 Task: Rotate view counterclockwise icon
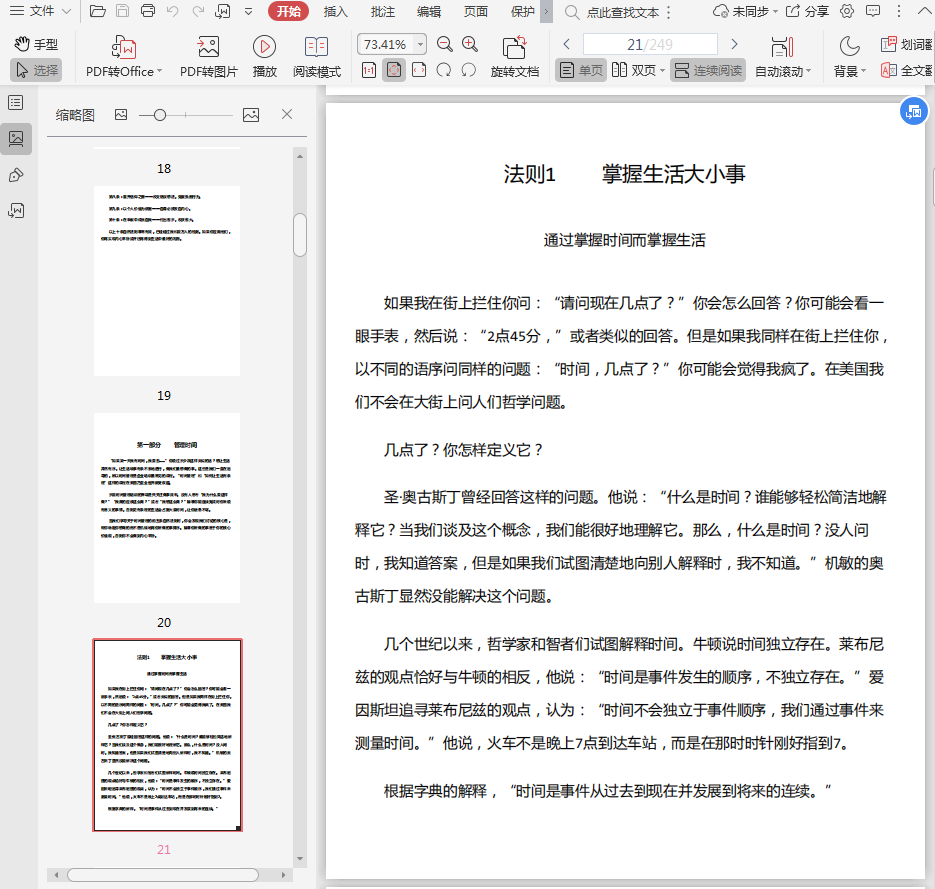[469, 70]
